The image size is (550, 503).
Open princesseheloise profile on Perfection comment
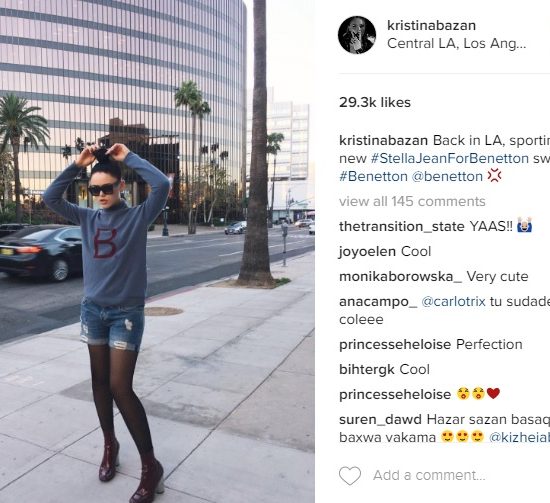coord(395,344)
